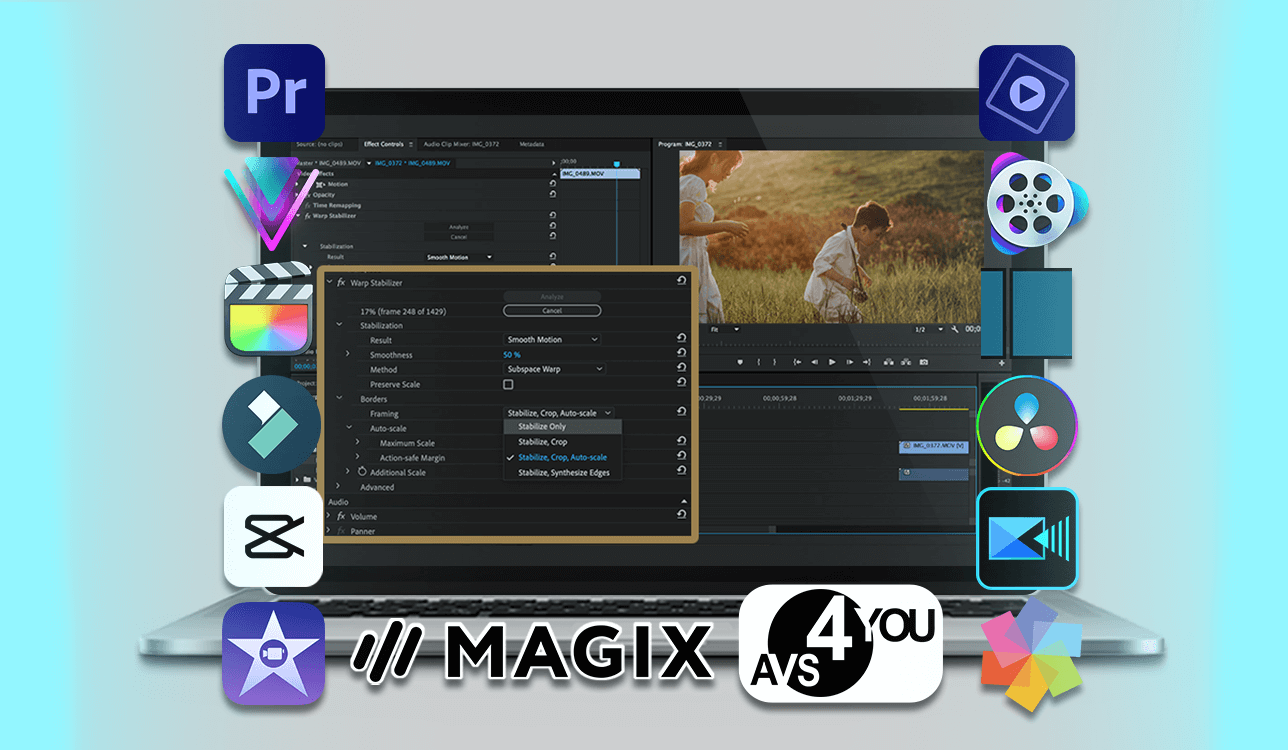Step forward one frame in Program monitor

850,362
